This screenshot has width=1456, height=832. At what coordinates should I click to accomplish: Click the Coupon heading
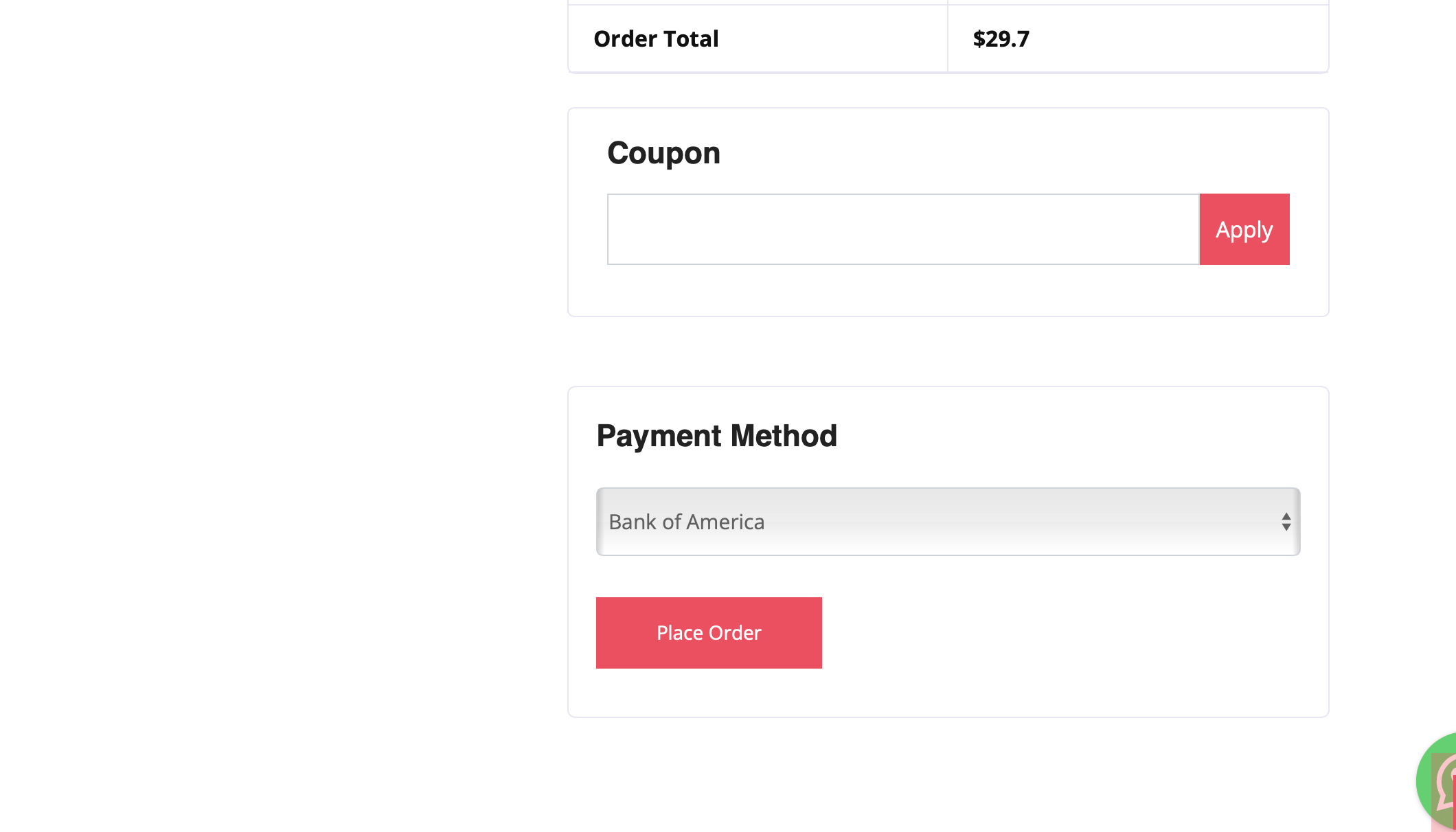[x=663, y=153]
